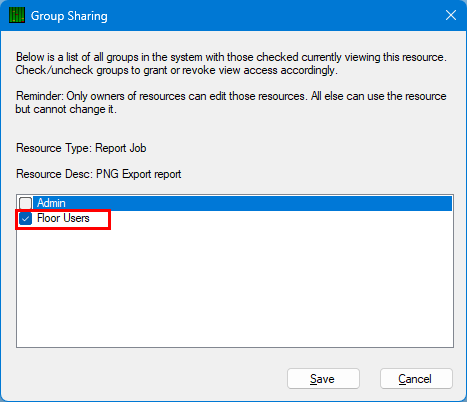Click the Reminder text about resource owners
467x402 pixels.
(231, 96)
